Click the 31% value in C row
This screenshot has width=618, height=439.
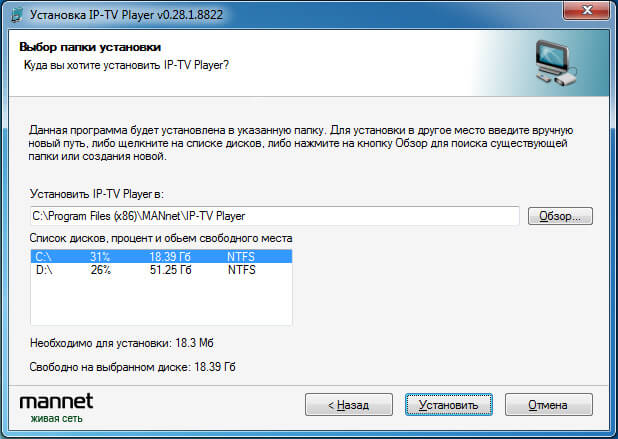[100, 257]
